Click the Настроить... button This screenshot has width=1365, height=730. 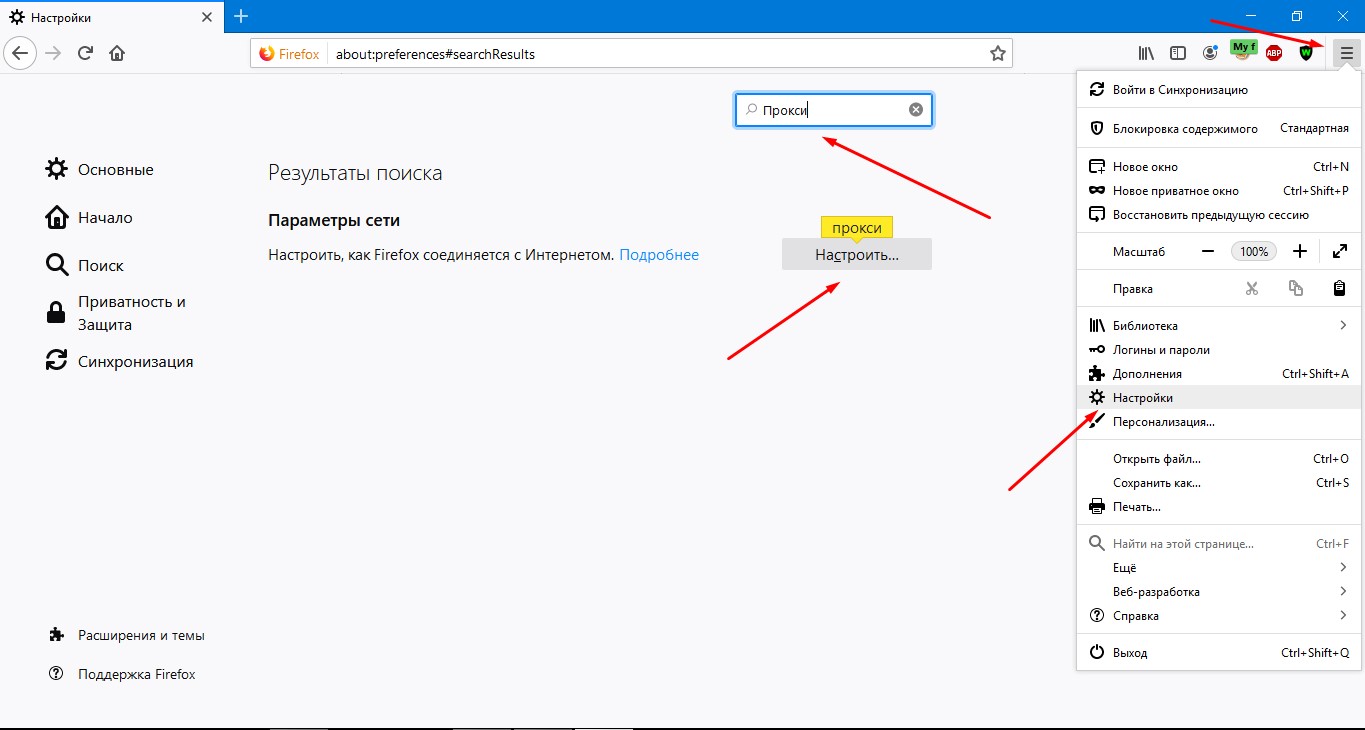point(857,255)
